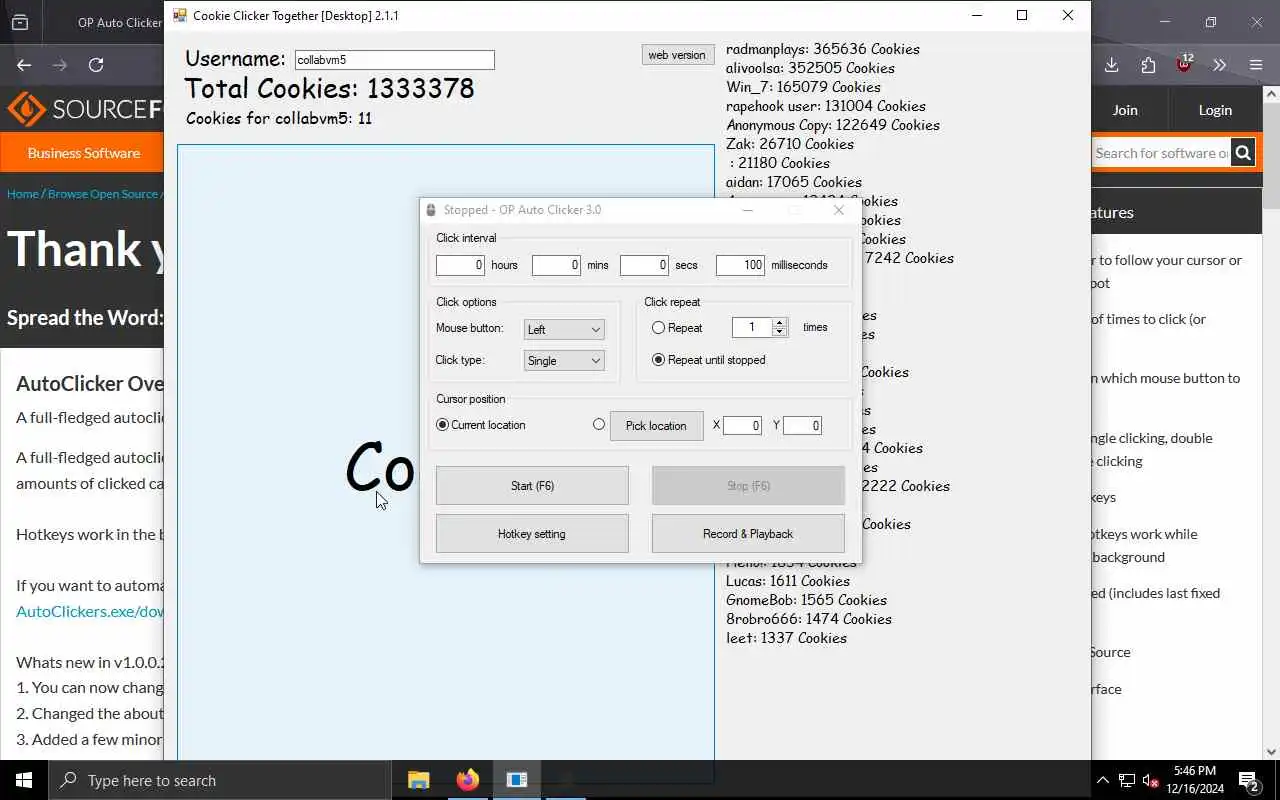Click Cookie Clicker app taskbar icon
Screen dimensions: 1280x800
516,780
